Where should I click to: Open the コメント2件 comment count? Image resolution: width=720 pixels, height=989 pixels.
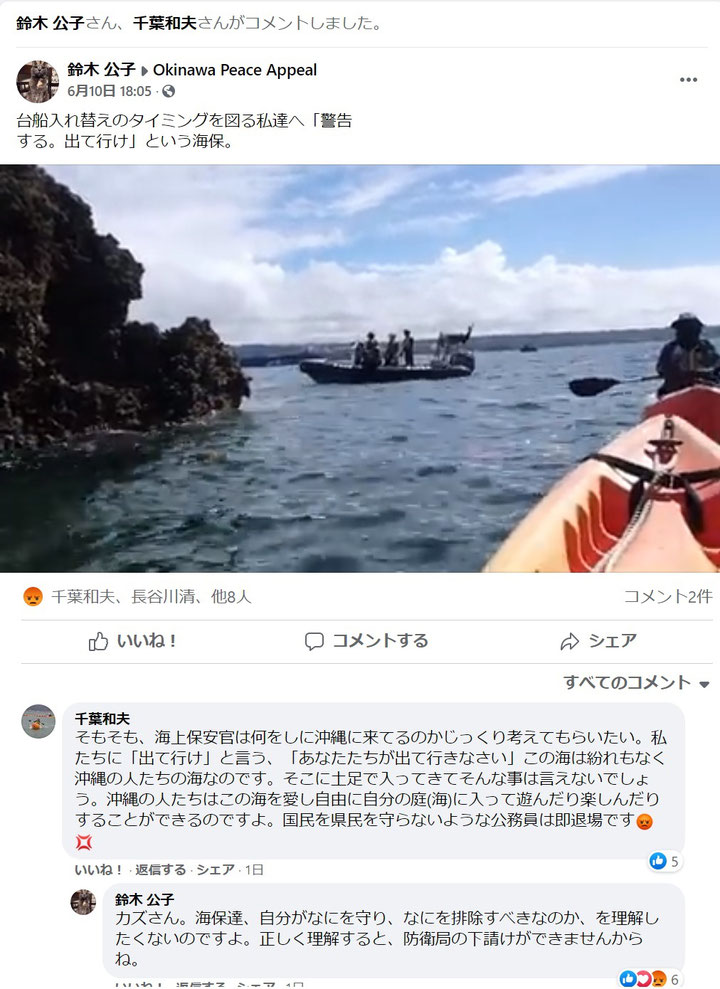pos(668,596)
